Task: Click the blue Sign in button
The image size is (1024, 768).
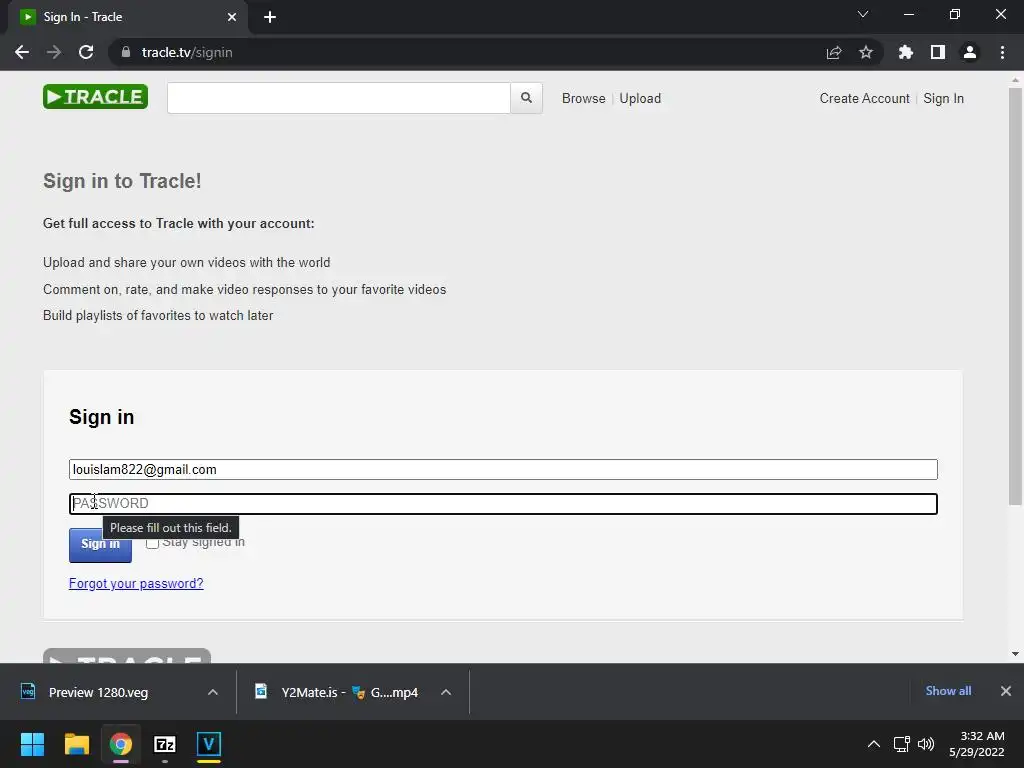Action: click(101, 545)
